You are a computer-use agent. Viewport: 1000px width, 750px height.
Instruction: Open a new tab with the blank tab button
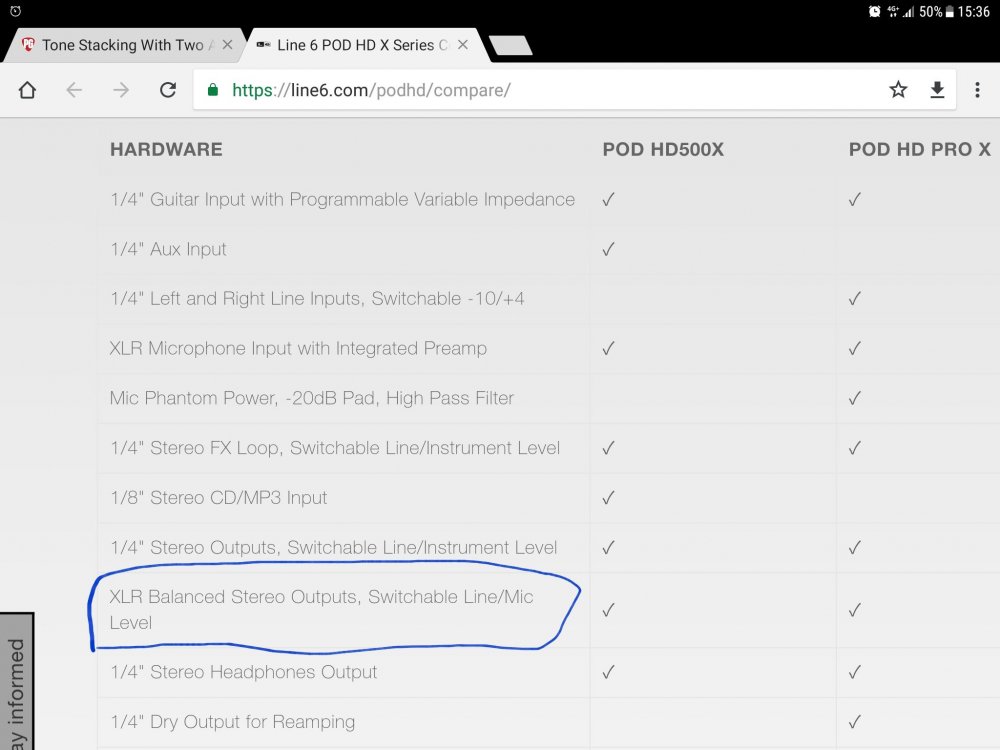[x=510, y=46]
